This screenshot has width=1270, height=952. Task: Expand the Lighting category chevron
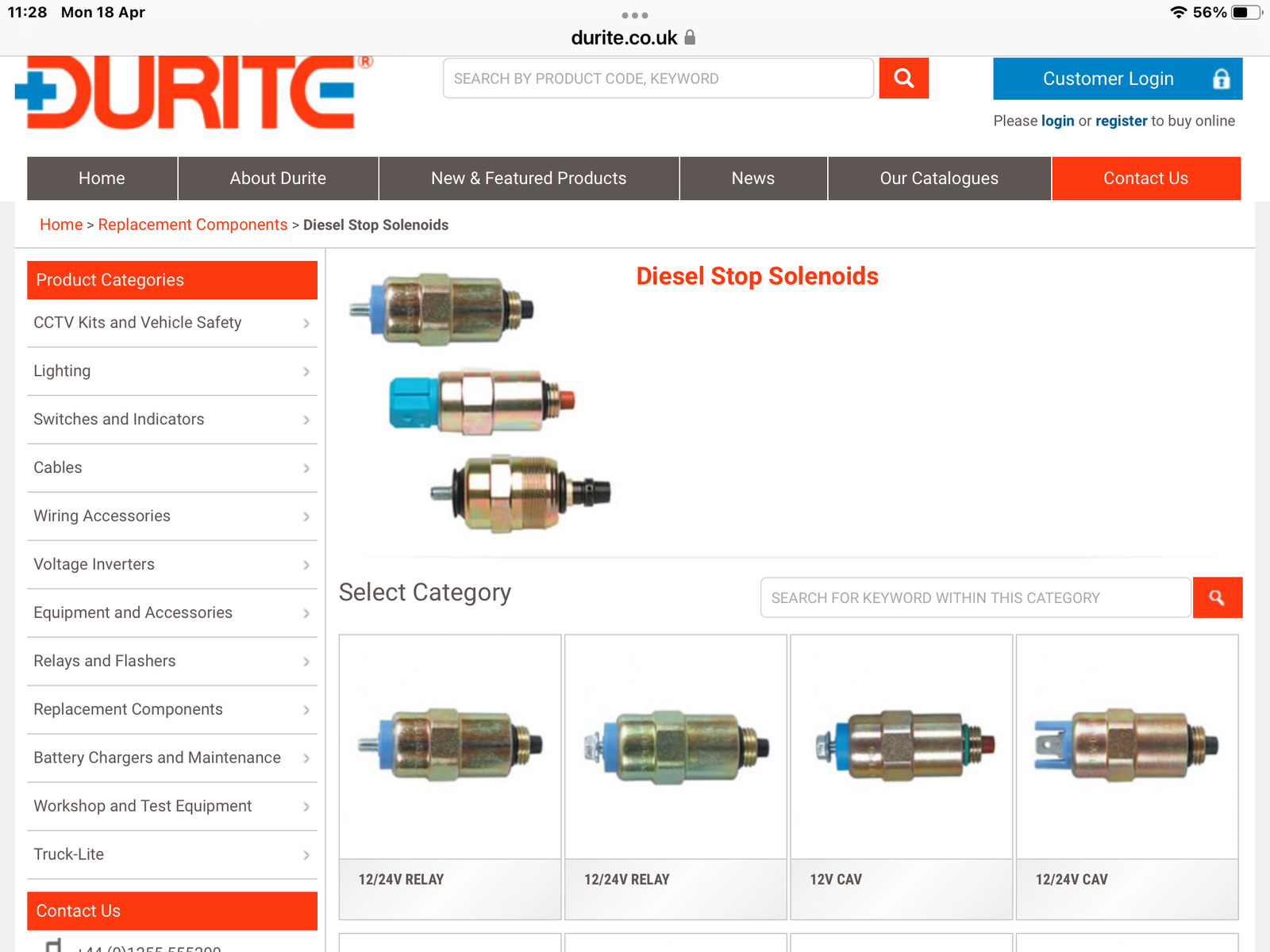coord(306,371)
